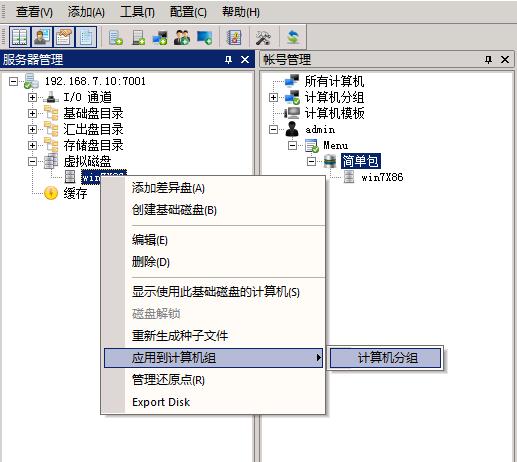
Task: Open the hammer and wrench tools icon
Action: point(263,37)
